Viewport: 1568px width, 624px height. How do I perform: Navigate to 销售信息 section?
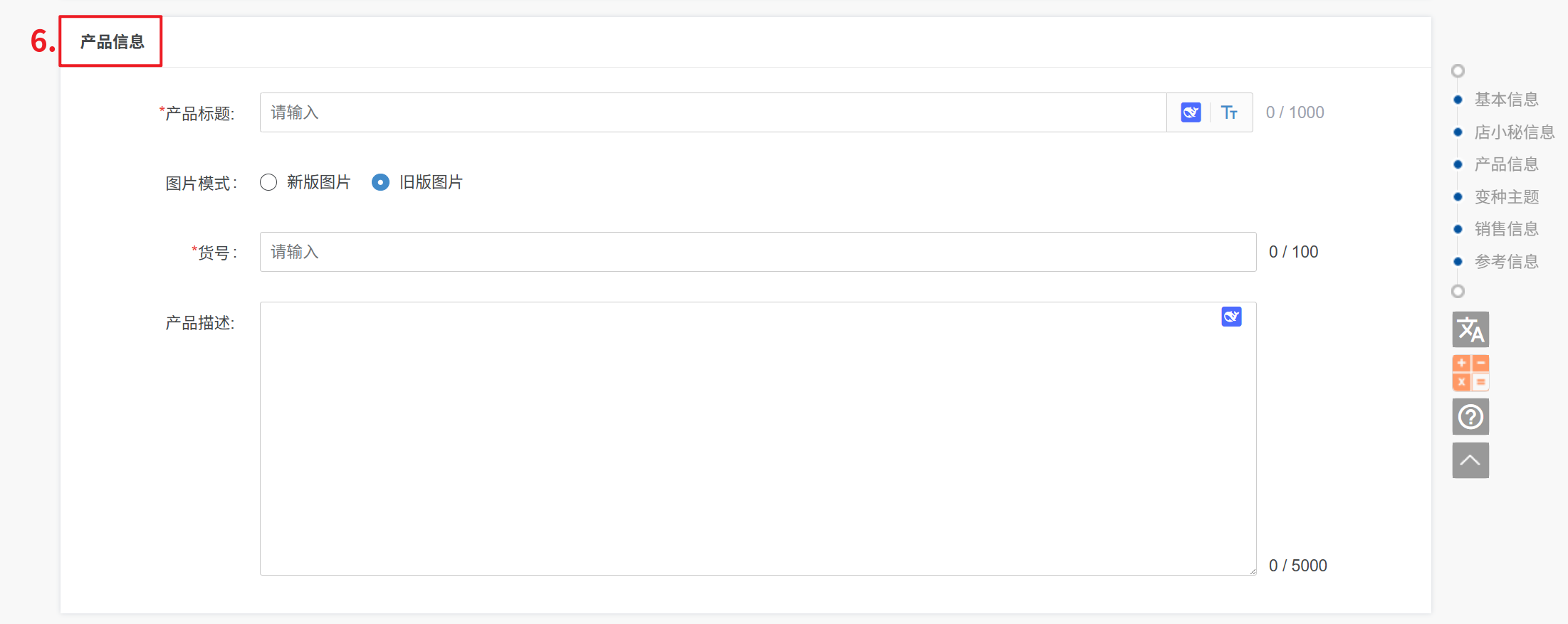point(1506,229)
